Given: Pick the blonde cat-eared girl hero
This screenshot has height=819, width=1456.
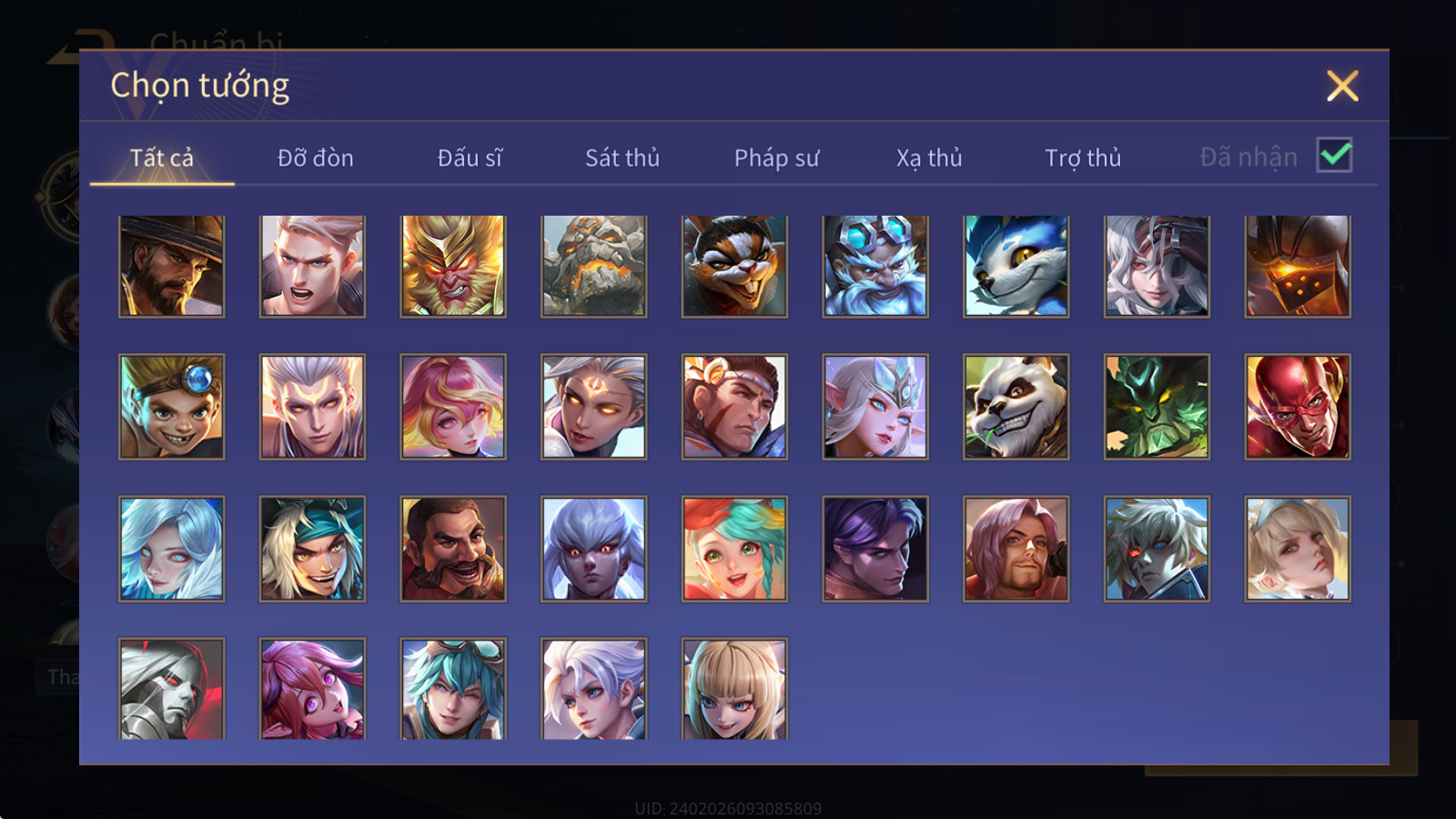Looking at the screenshot, I should click(734, 688).
